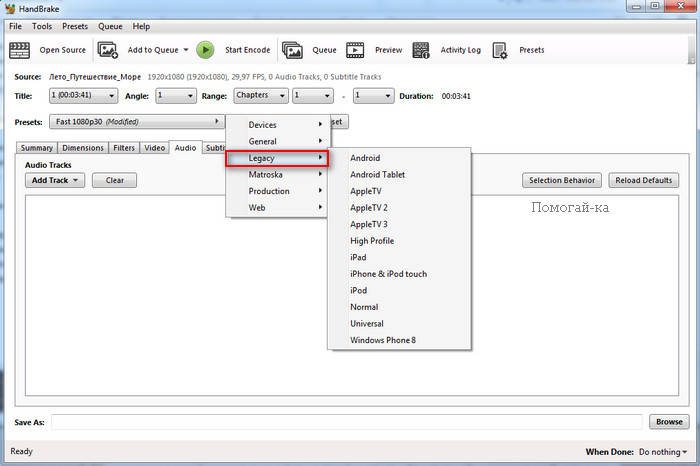Switch to the Summary tab
Image resolution: width=700 pixels, height=466 pixels.
[x=37, y=148]
